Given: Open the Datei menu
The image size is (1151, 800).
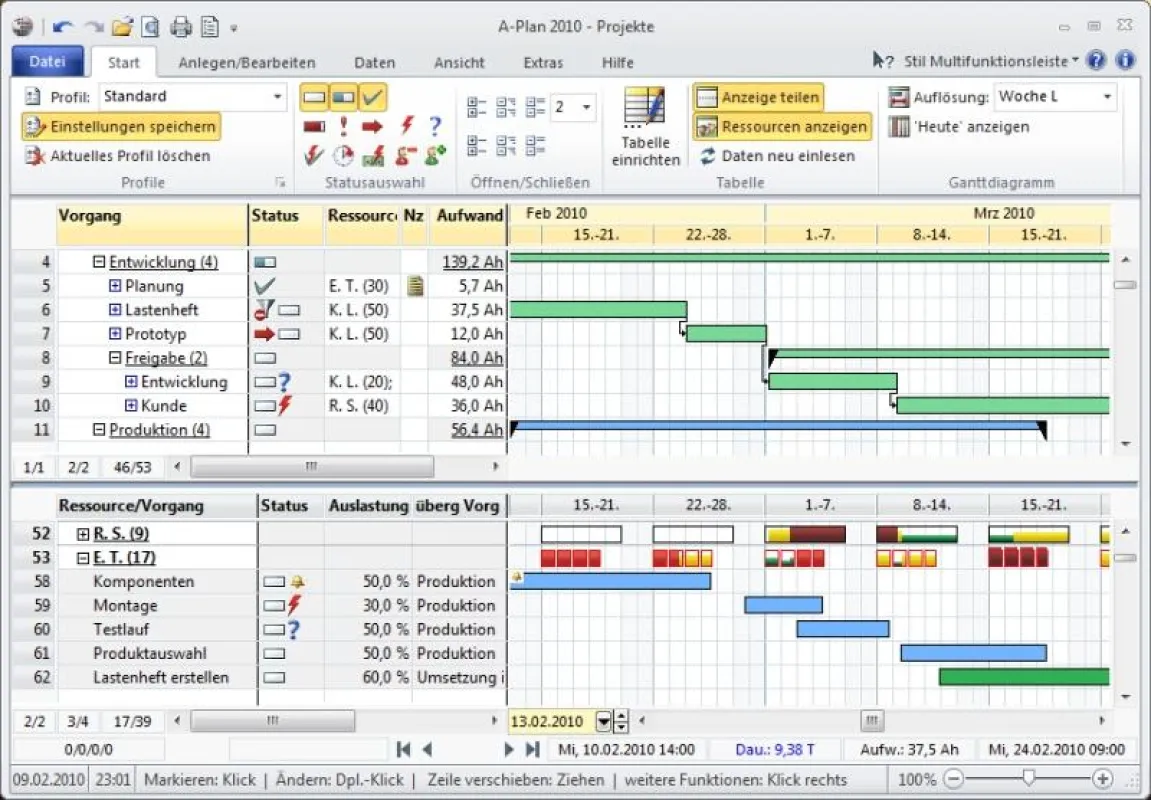Looking at the screenshot, I should click(48, 62).
